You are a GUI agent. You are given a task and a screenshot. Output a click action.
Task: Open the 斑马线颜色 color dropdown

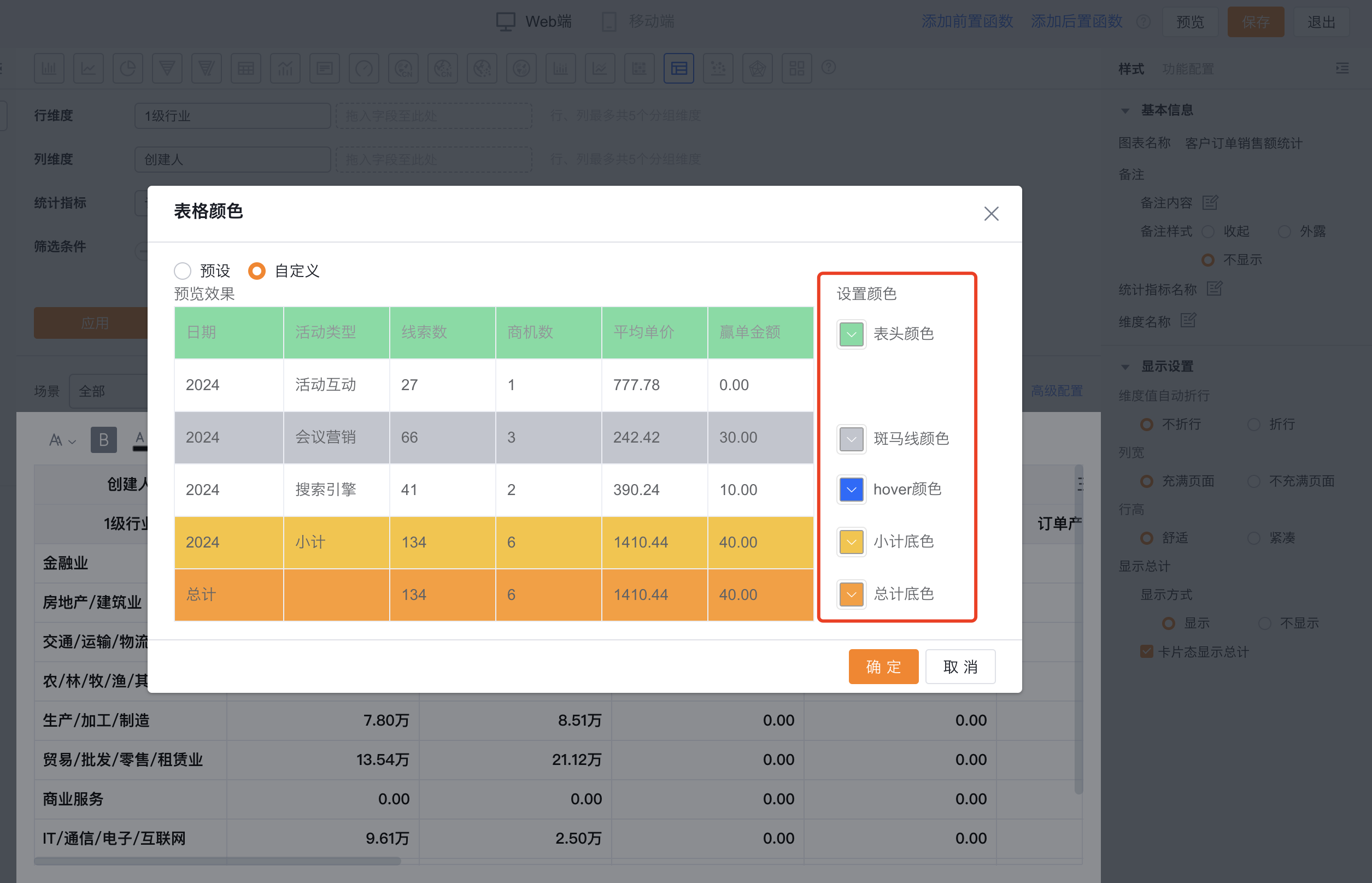tap(851, 439)
